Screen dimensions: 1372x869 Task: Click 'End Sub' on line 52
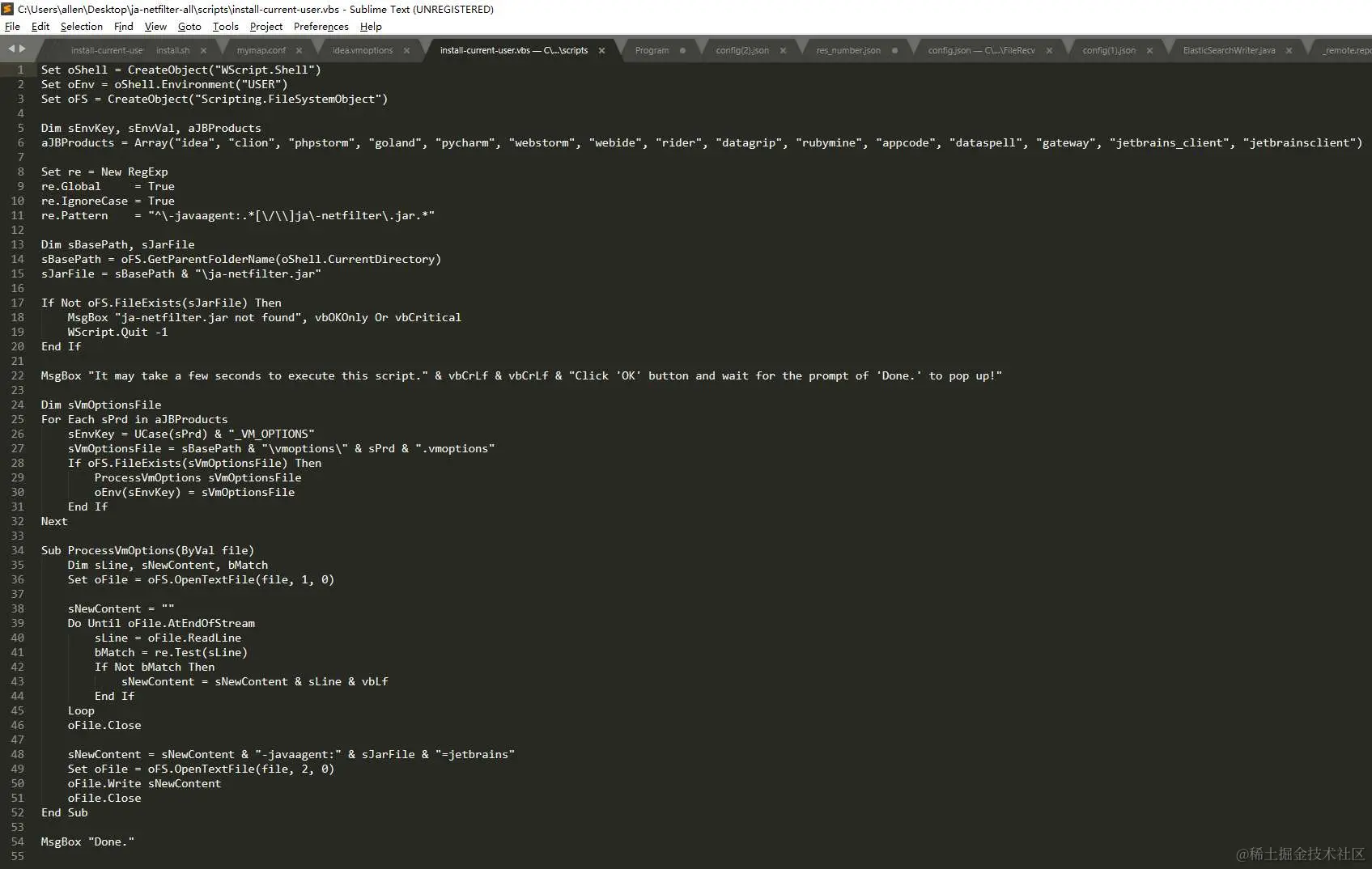point(65,812)
